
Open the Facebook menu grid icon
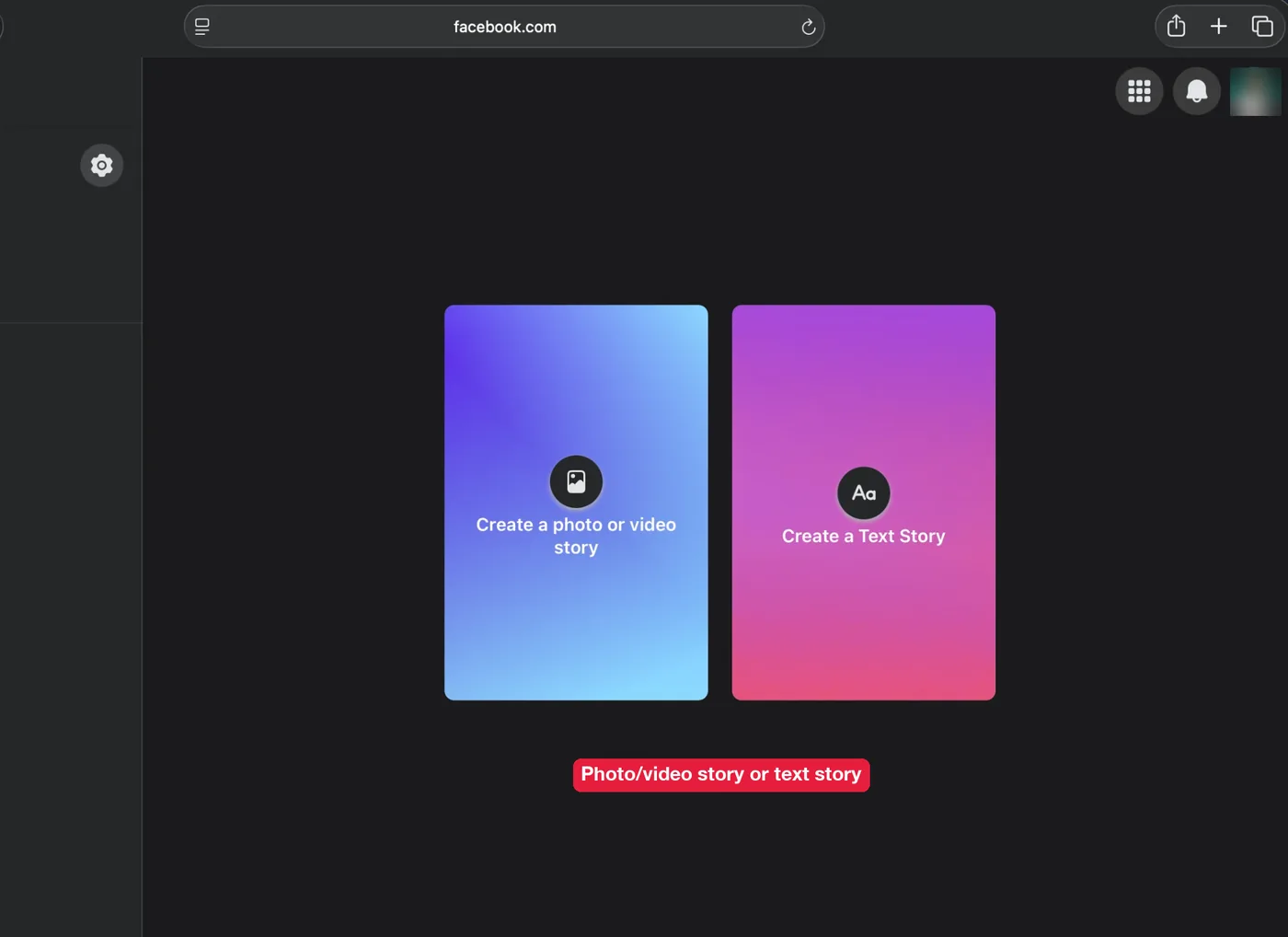(x=1139, y=91)
